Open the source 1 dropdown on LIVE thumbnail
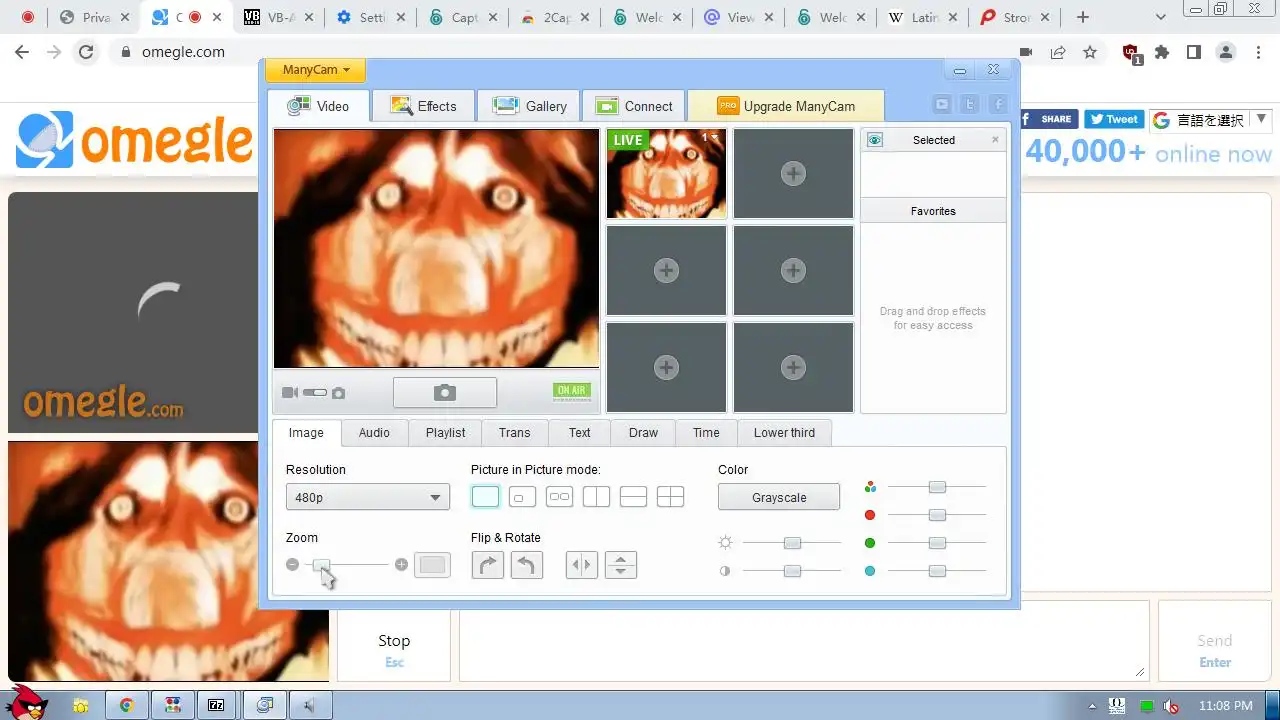1280x720 pixels. (x=710, y=138)
